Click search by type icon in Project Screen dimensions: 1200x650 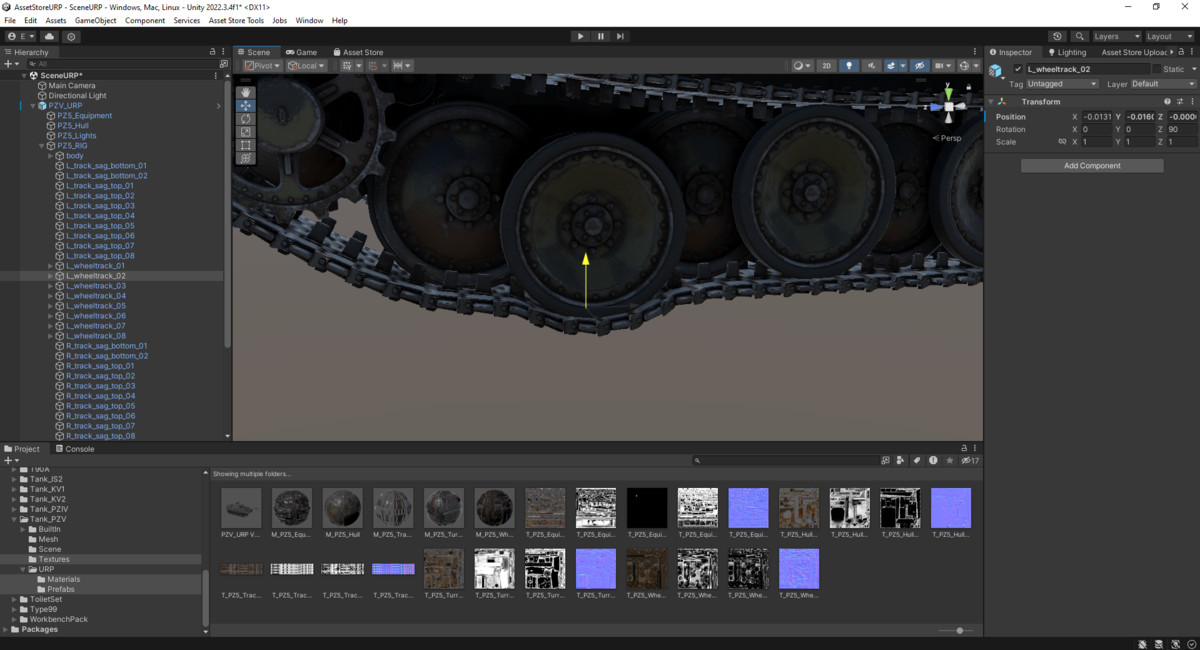point(901,461)
